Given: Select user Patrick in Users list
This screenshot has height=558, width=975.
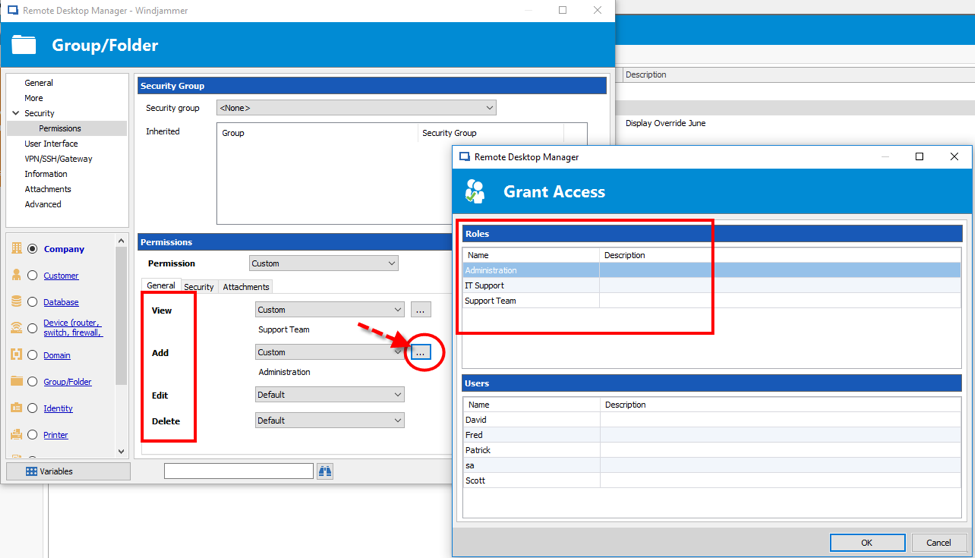Looking at the screenshot, I should point(711,450).
